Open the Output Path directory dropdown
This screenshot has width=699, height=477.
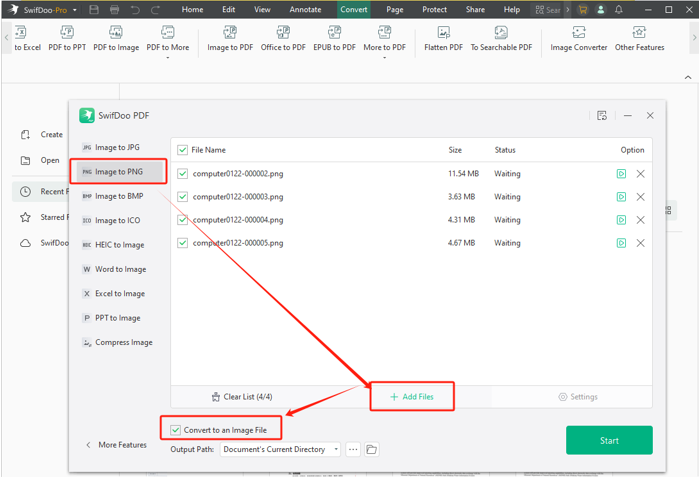click(280, 449)
